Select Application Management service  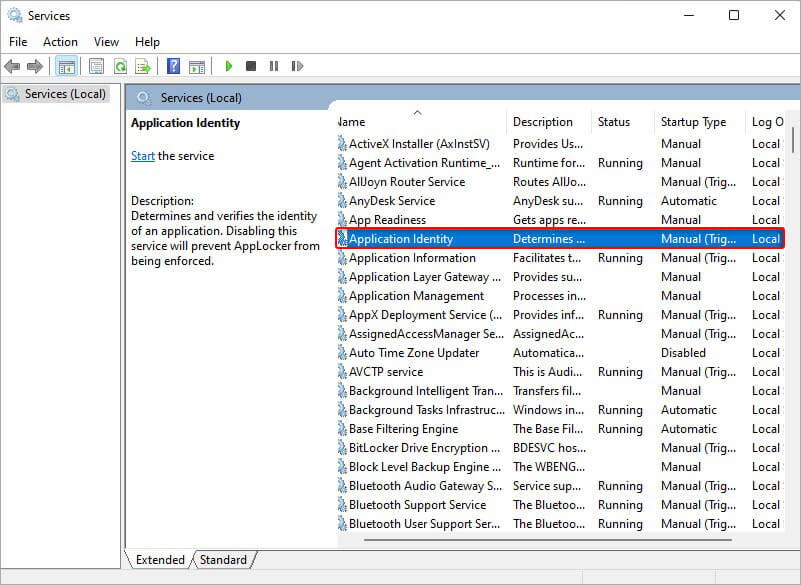tap(560, 296)
